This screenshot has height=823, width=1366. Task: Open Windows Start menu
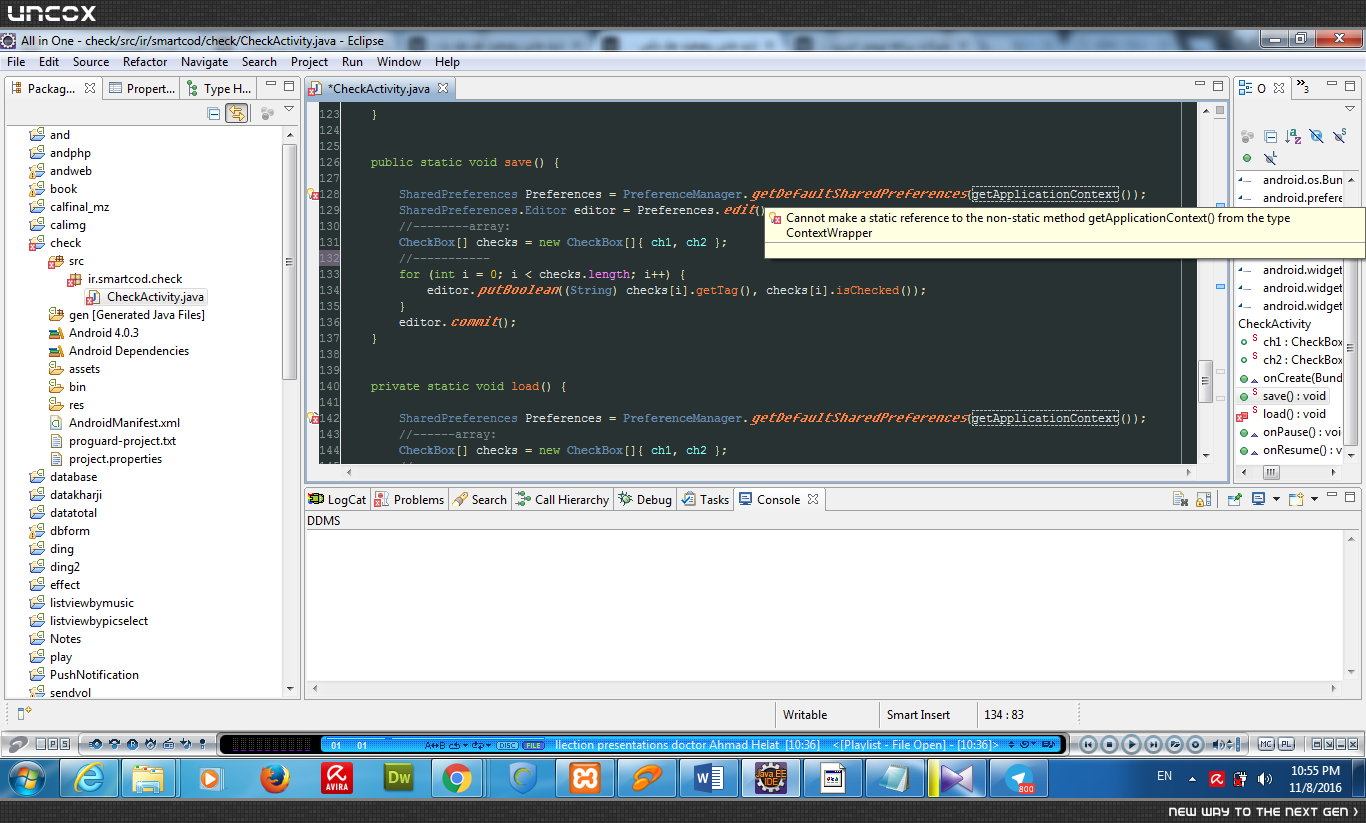pos(26,778)
